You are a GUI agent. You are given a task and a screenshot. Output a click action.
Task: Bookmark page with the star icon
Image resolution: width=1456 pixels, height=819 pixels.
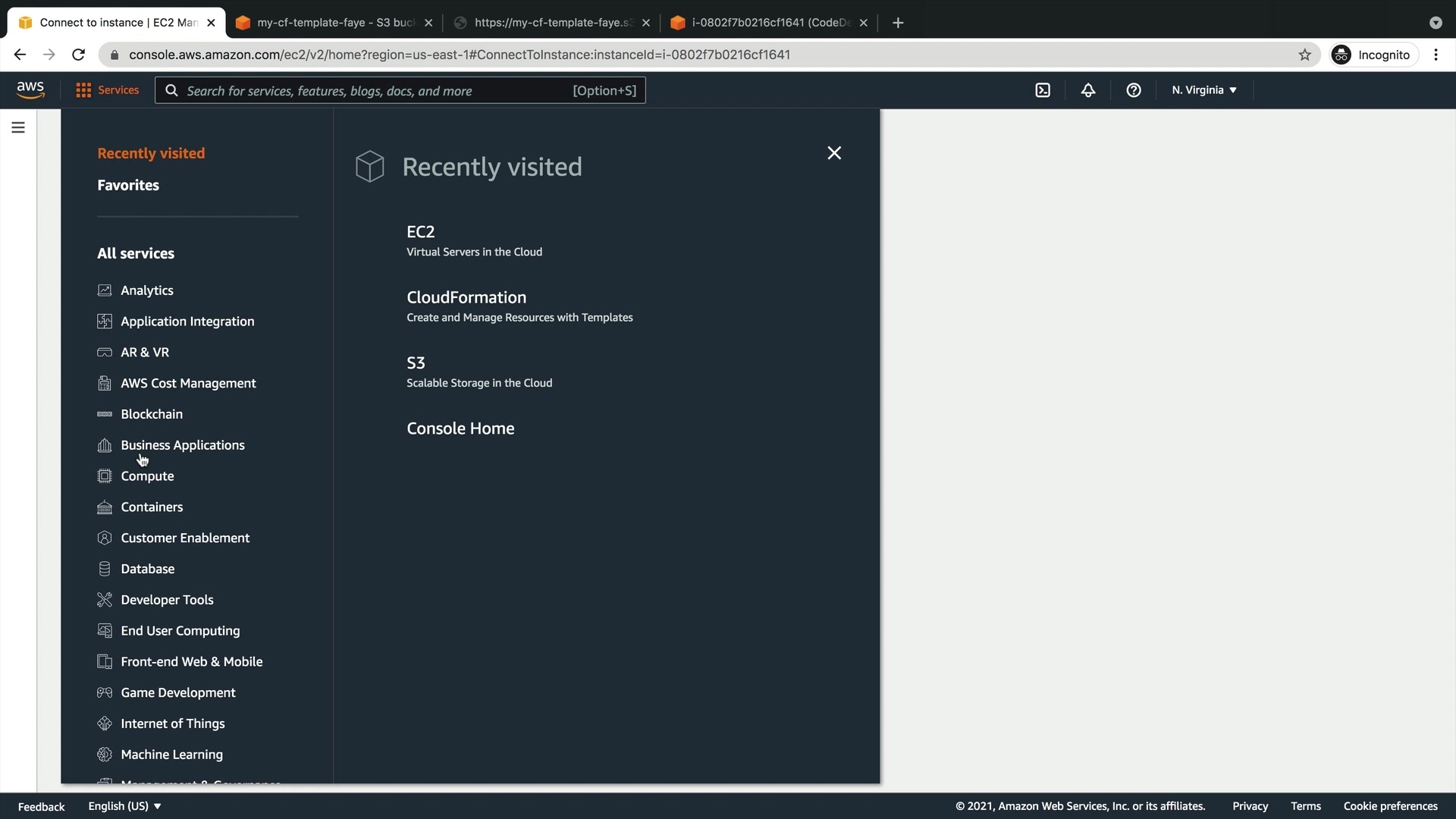(1304, 55)
